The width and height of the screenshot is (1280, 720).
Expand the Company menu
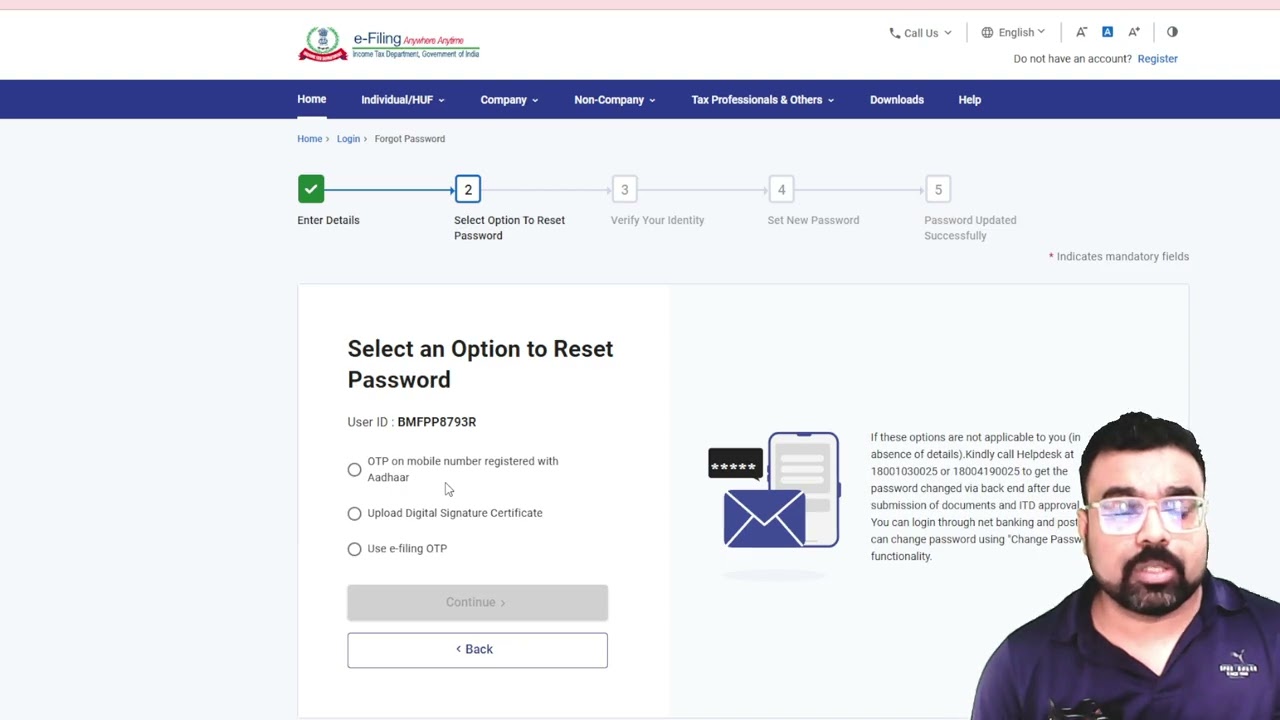509,100
